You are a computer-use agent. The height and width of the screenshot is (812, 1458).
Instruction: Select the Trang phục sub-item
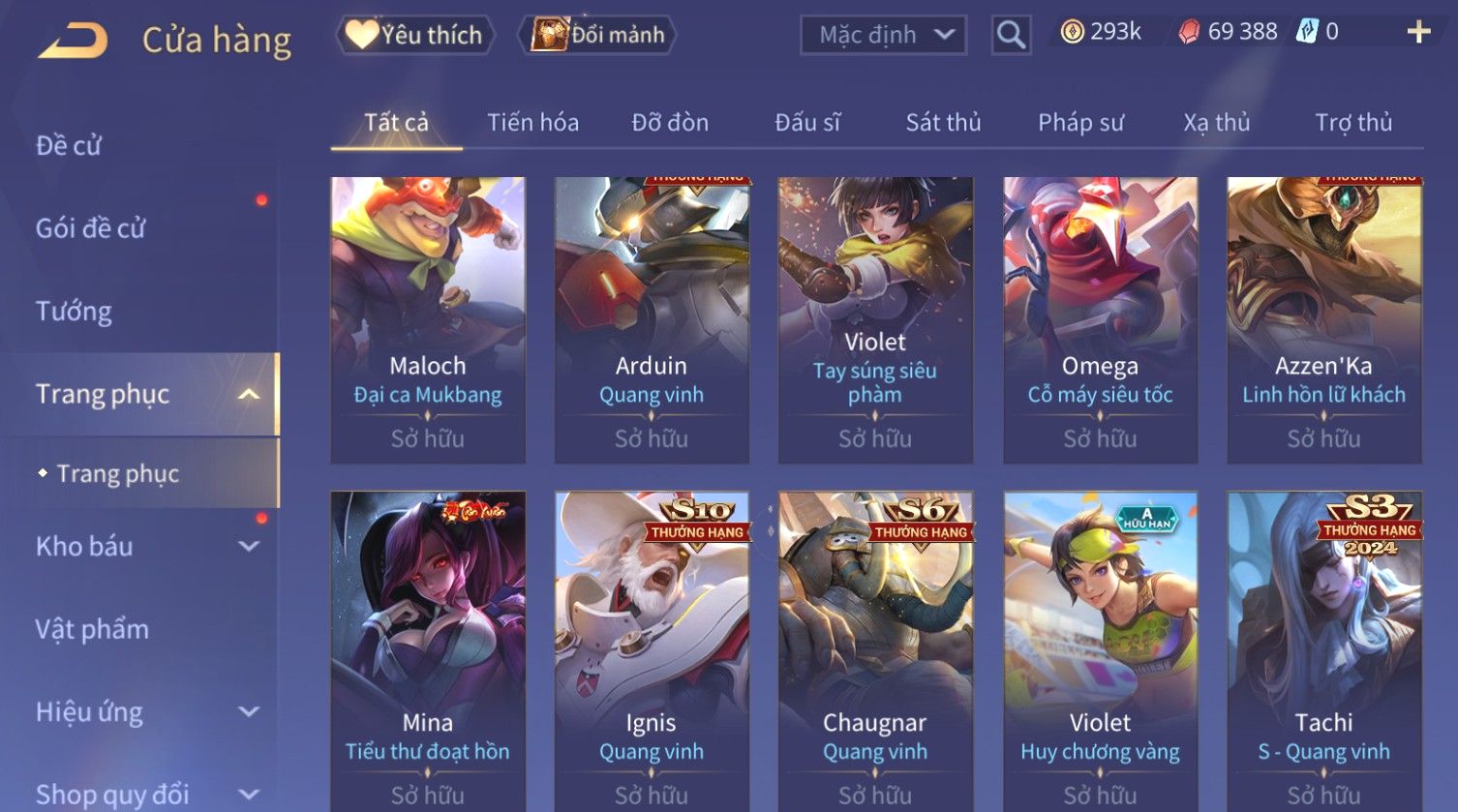118,473
